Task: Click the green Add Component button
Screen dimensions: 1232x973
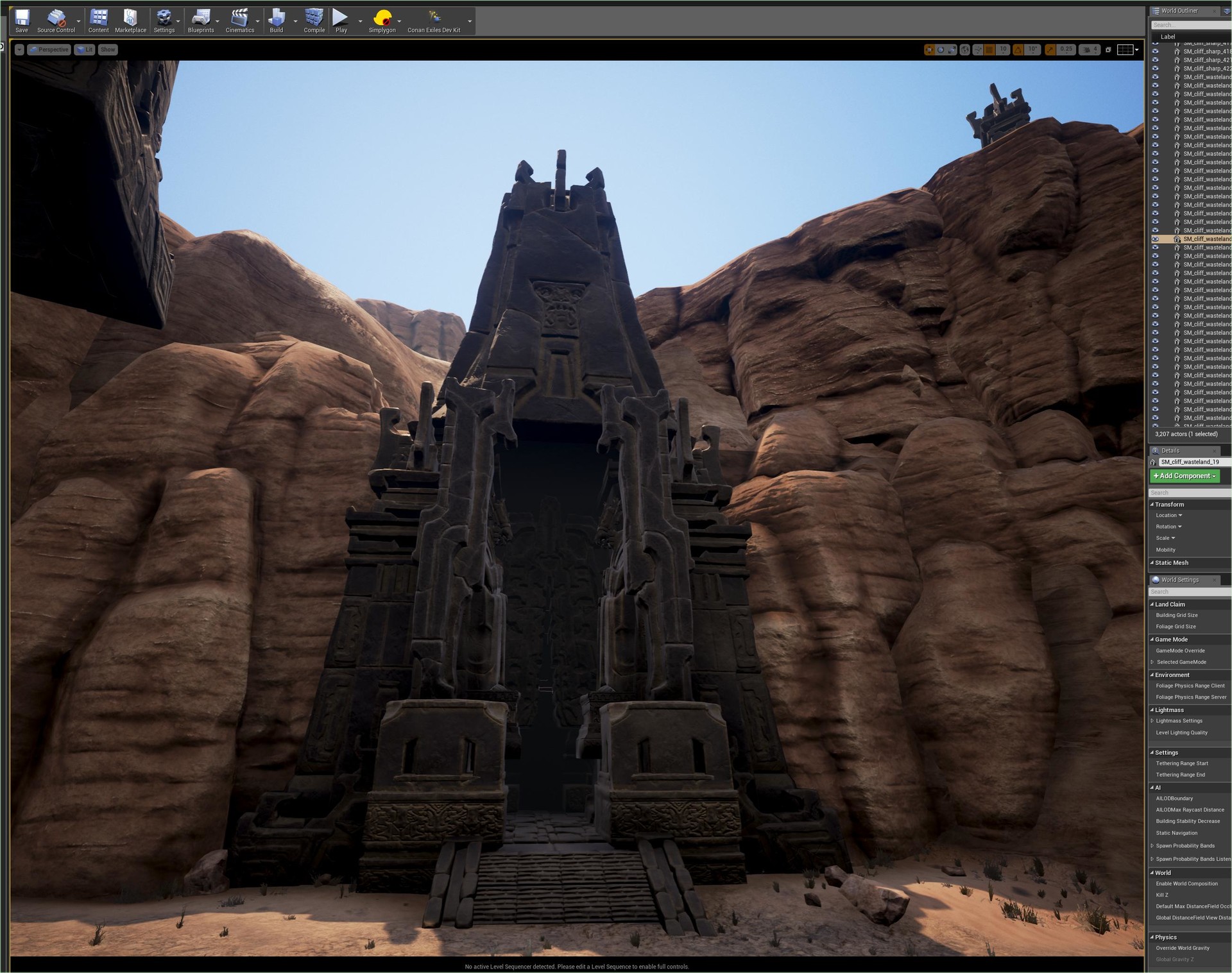Action: 1185,476
